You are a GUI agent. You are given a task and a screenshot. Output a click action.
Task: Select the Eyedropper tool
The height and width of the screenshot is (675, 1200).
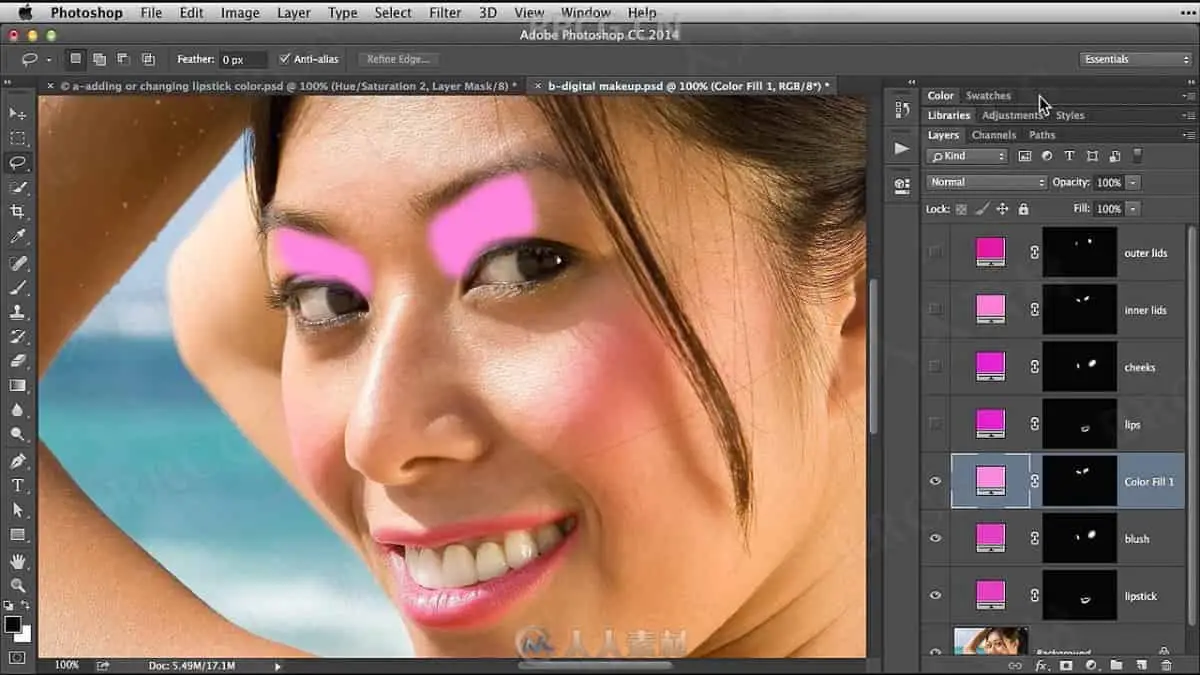point(17,237)
